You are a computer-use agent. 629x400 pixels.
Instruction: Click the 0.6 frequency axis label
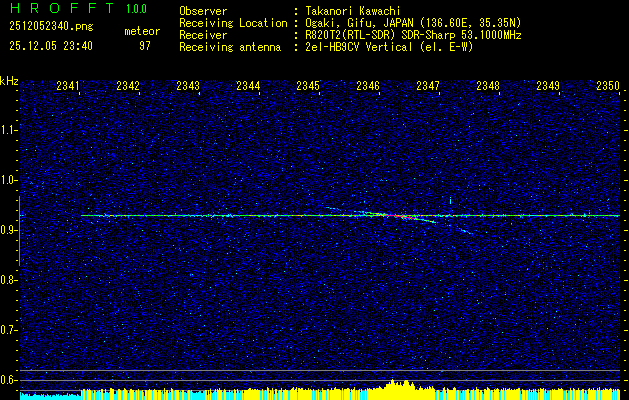point(9,379)
